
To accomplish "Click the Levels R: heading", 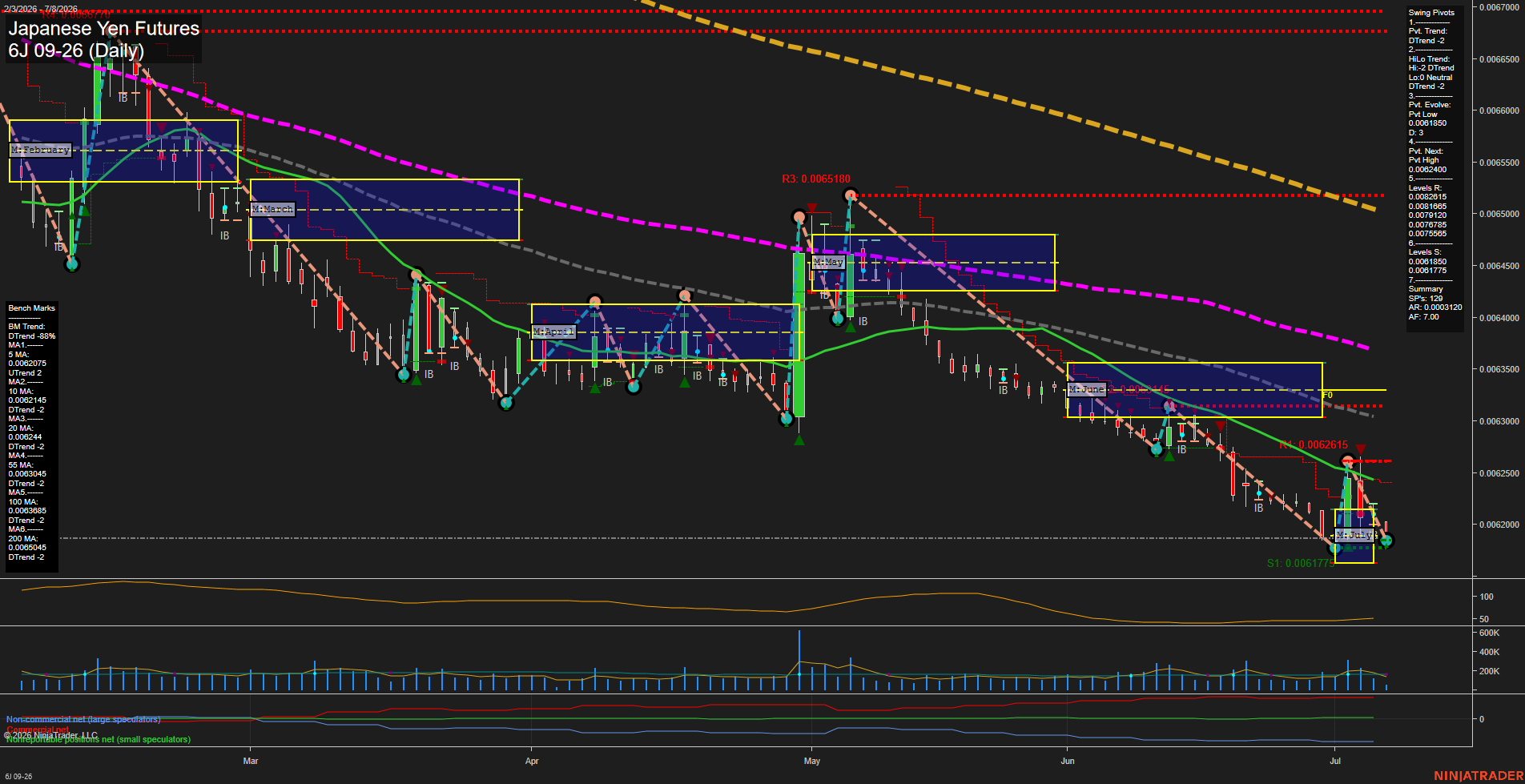I will (1426, 188).
